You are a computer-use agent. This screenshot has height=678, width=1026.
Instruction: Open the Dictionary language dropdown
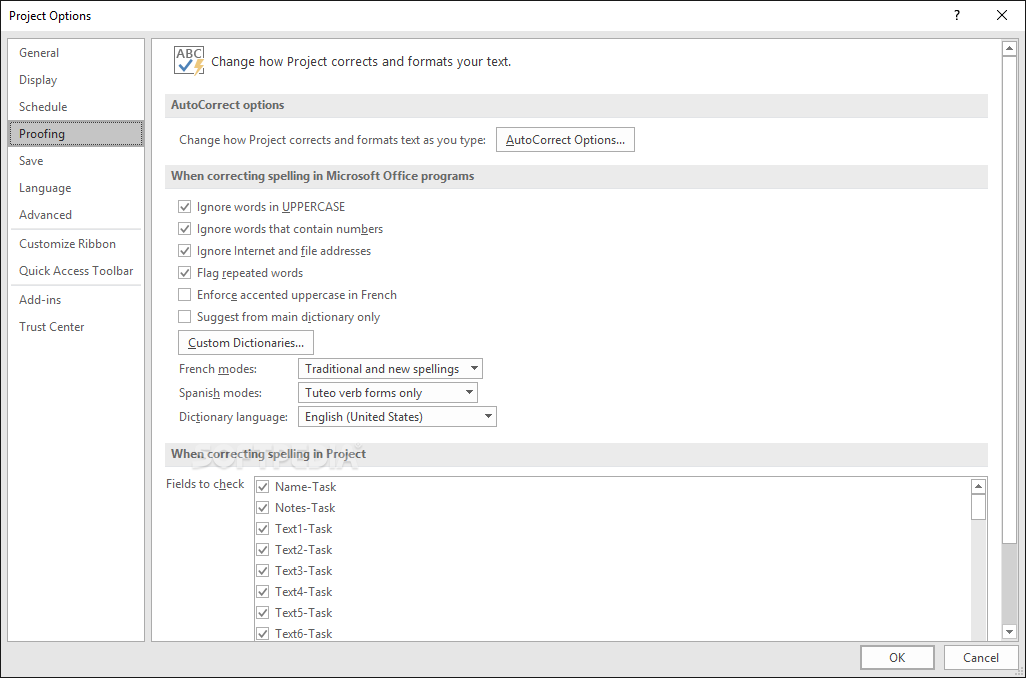[397, 417]
